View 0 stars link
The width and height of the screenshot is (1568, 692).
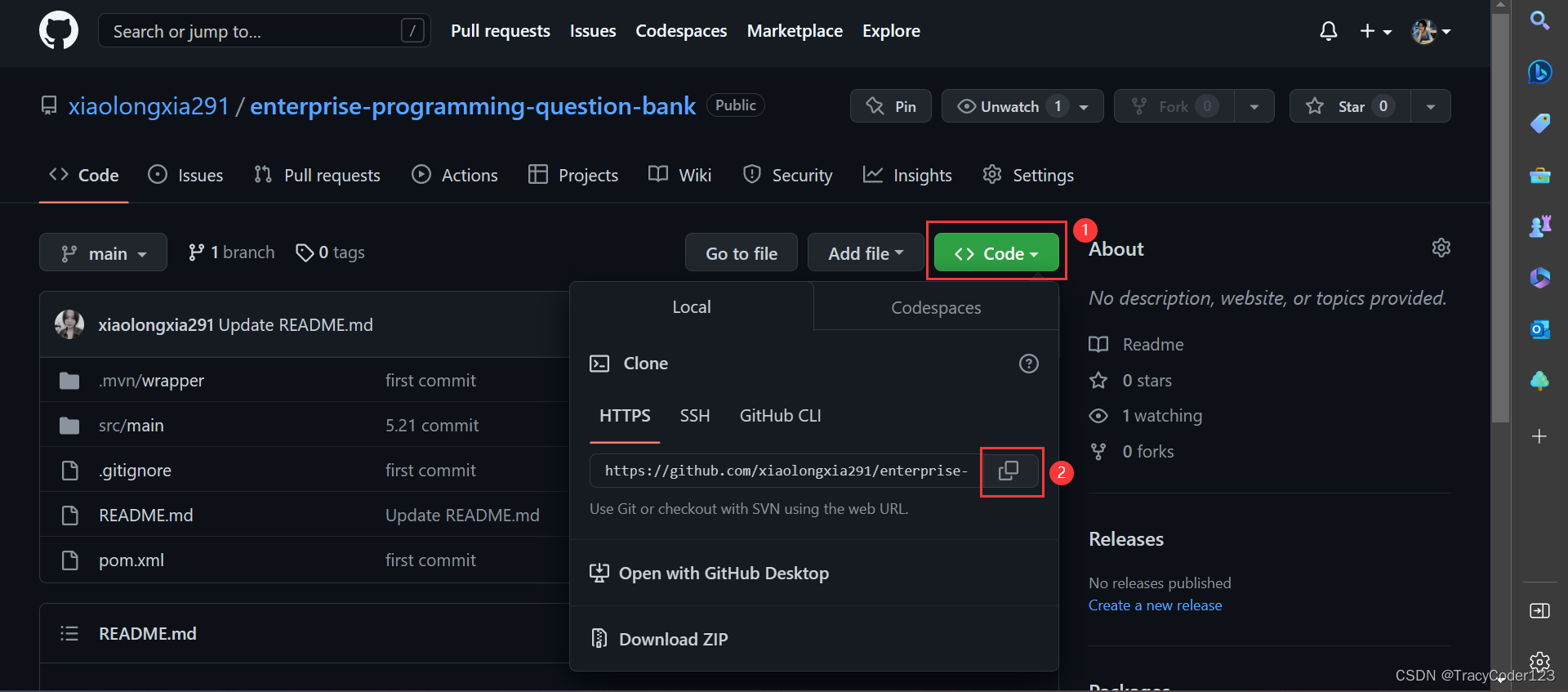click(x=1130, y=381)
